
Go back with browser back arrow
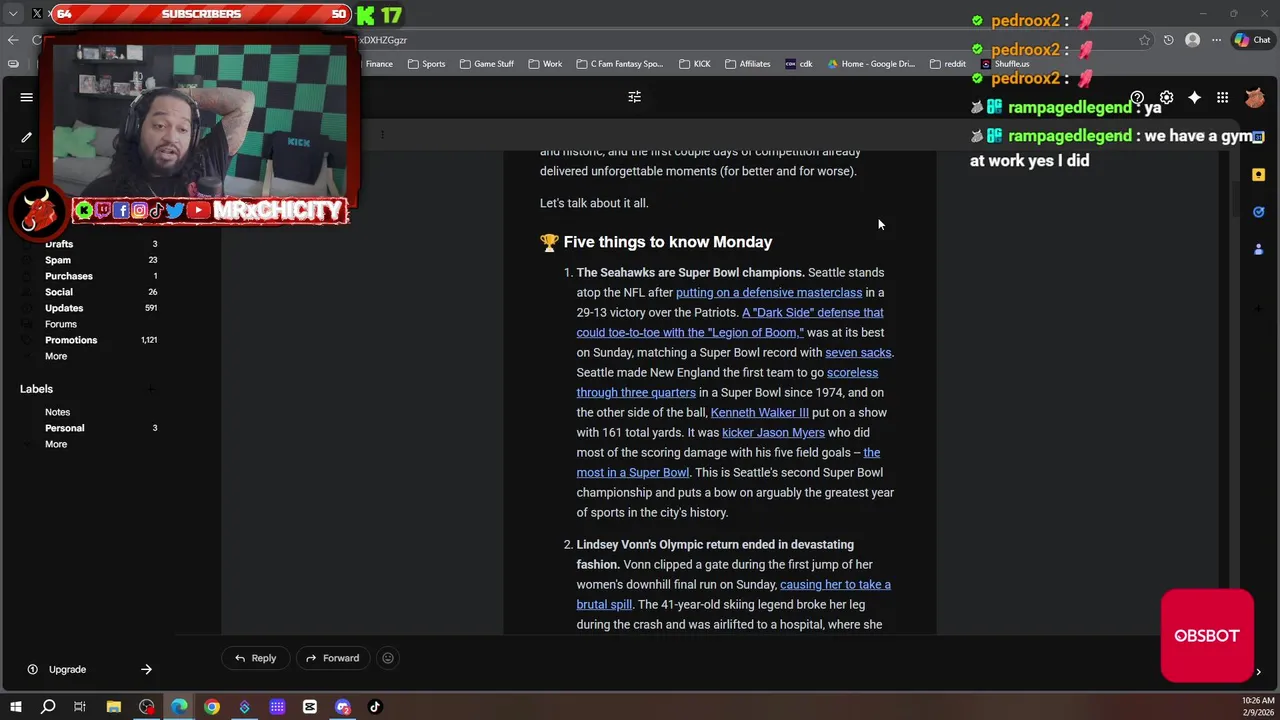[12, 40]
